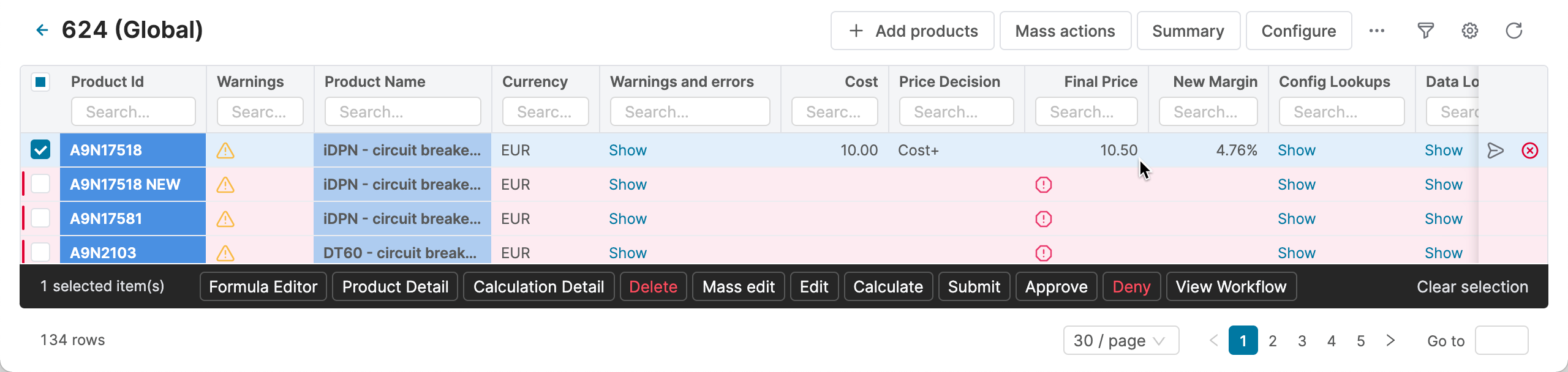Viewport: 1568px width, 372px height.
Task: Go to next page with right chevron
Action: [x=1390, y=340]
